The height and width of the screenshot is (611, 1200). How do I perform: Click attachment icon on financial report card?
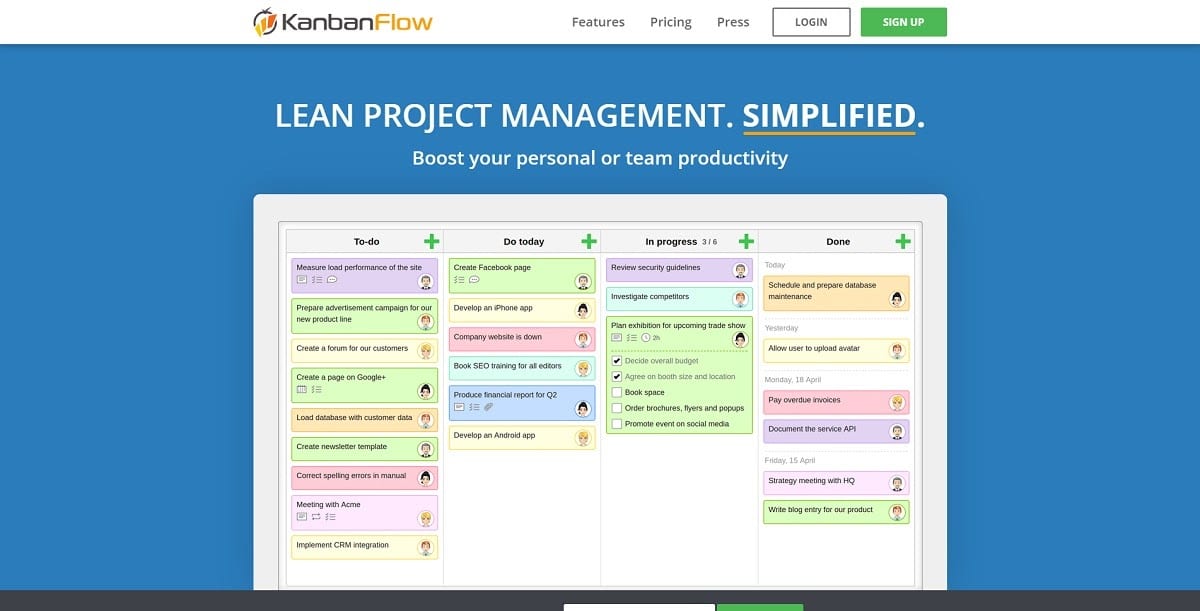(488, 407)
